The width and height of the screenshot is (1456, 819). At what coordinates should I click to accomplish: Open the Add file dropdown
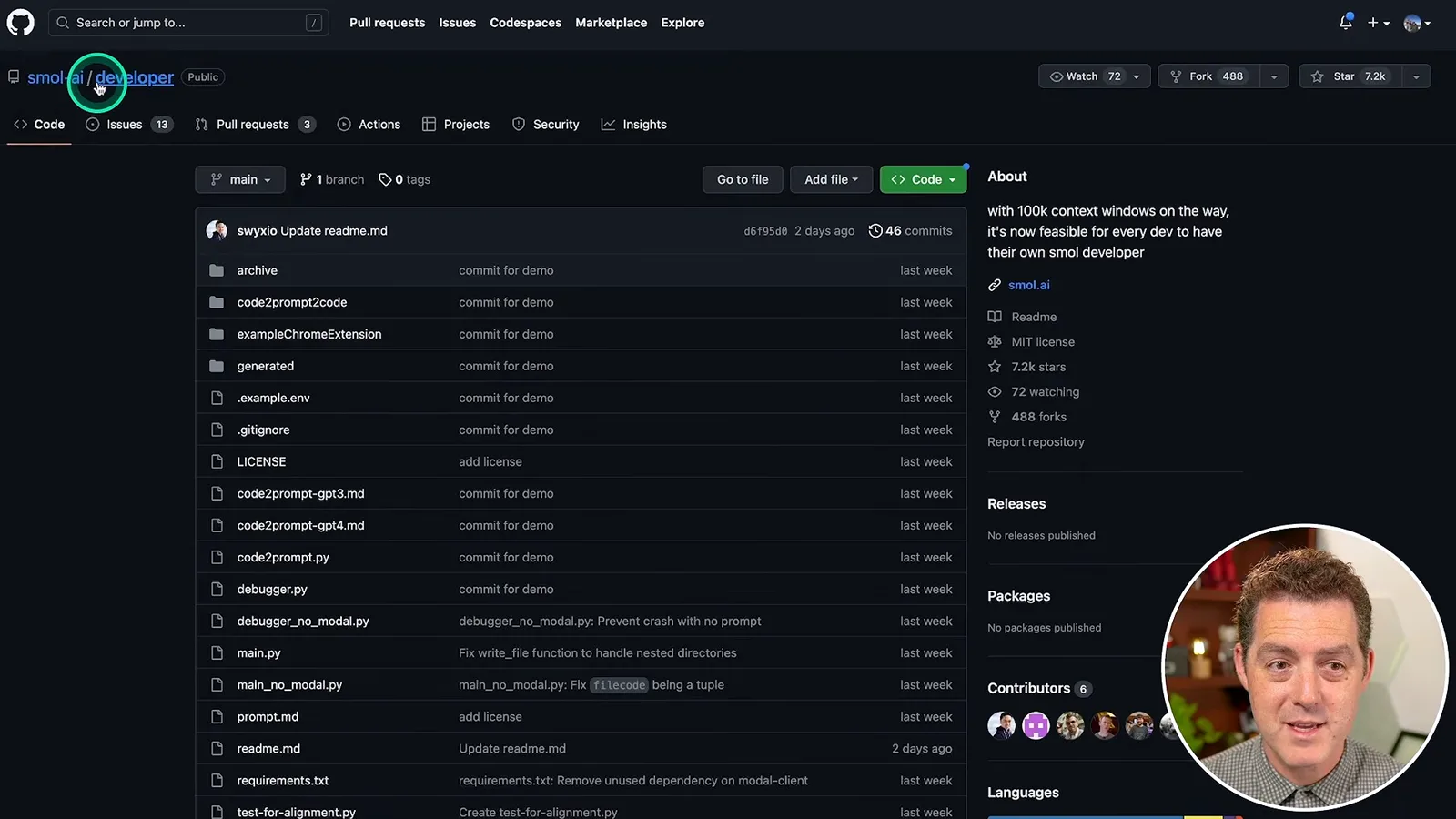pyautogui.click(x=831, y=179)
